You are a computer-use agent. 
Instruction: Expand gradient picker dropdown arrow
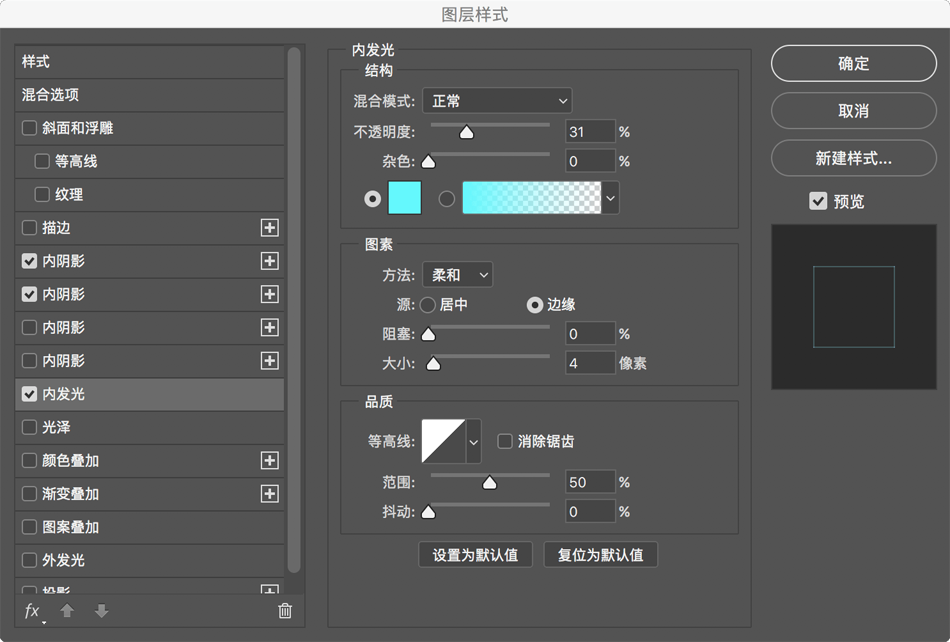coord(611,198)
